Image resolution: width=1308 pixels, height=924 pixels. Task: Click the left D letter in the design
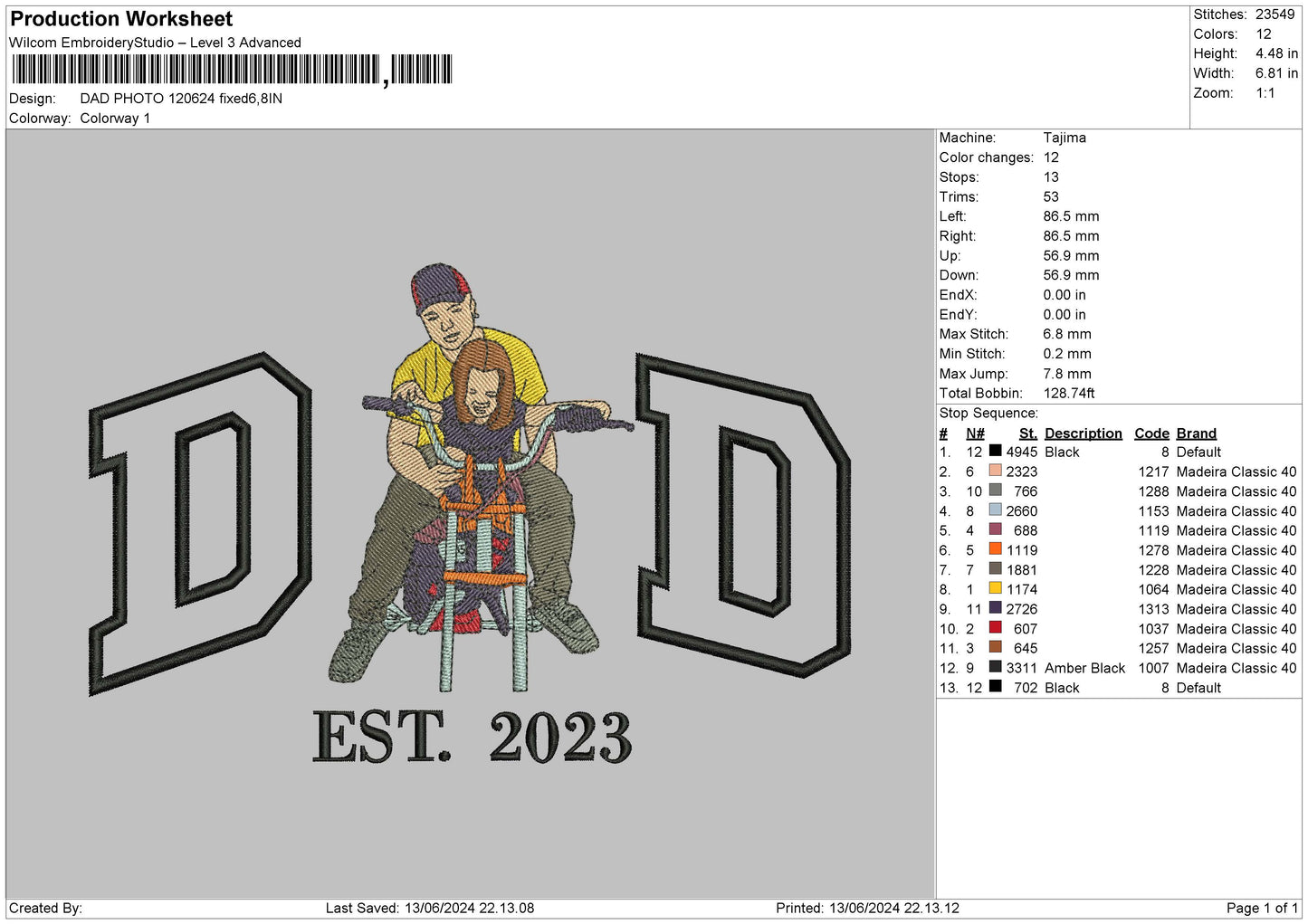tap(200, 523)
